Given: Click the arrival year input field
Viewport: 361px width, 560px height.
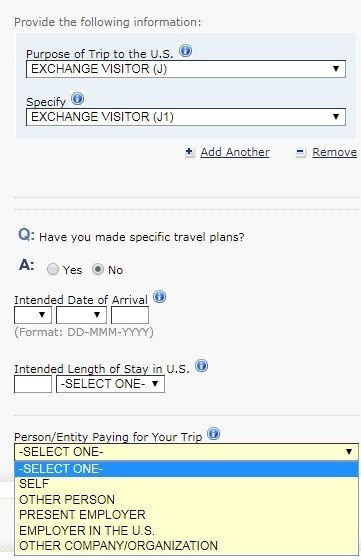Looking at the screenshot, I should (130, 315).
